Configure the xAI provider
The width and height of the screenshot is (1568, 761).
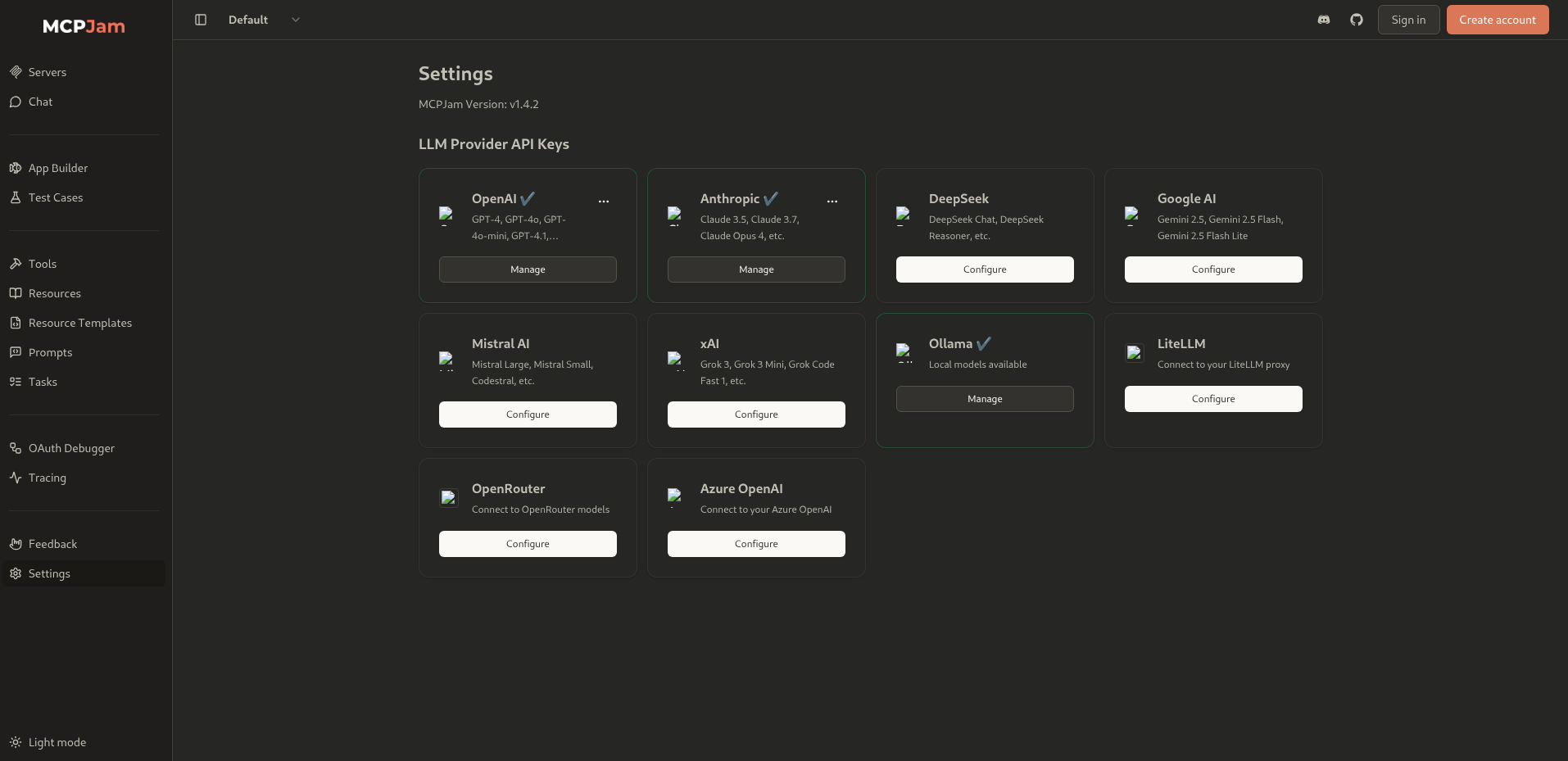coord(756,414)
